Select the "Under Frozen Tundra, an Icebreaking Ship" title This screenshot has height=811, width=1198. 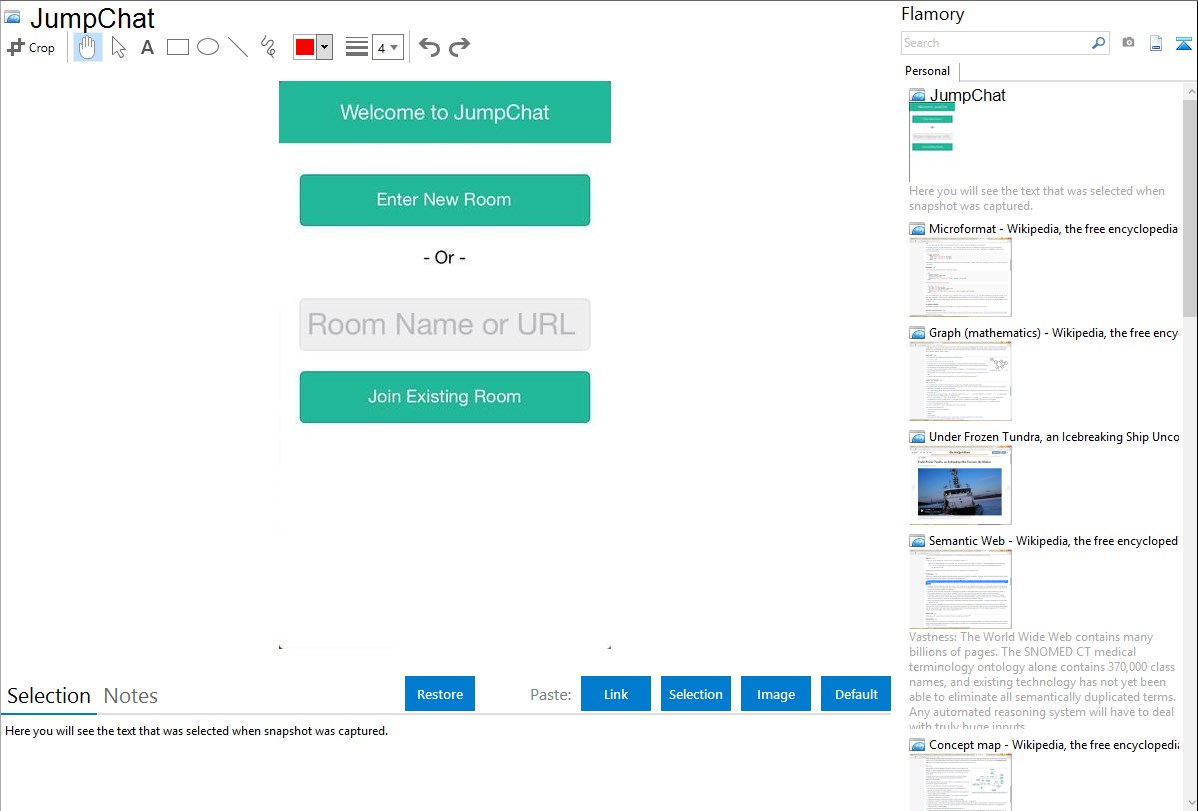click(x=1054, y=437)
